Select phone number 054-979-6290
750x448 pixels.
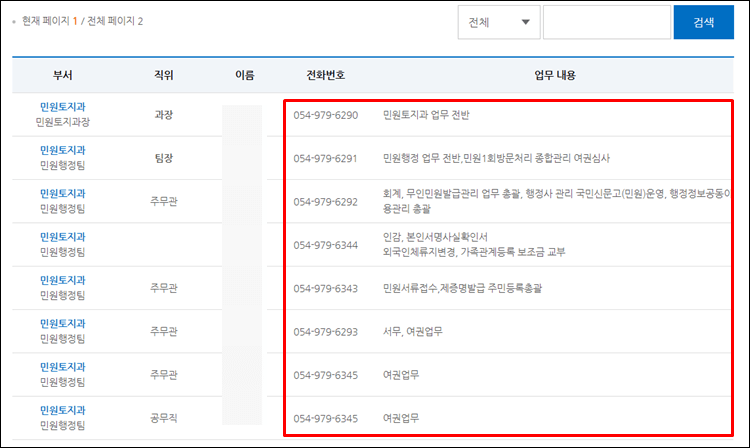pyautogui.click(x=326, y=115)
